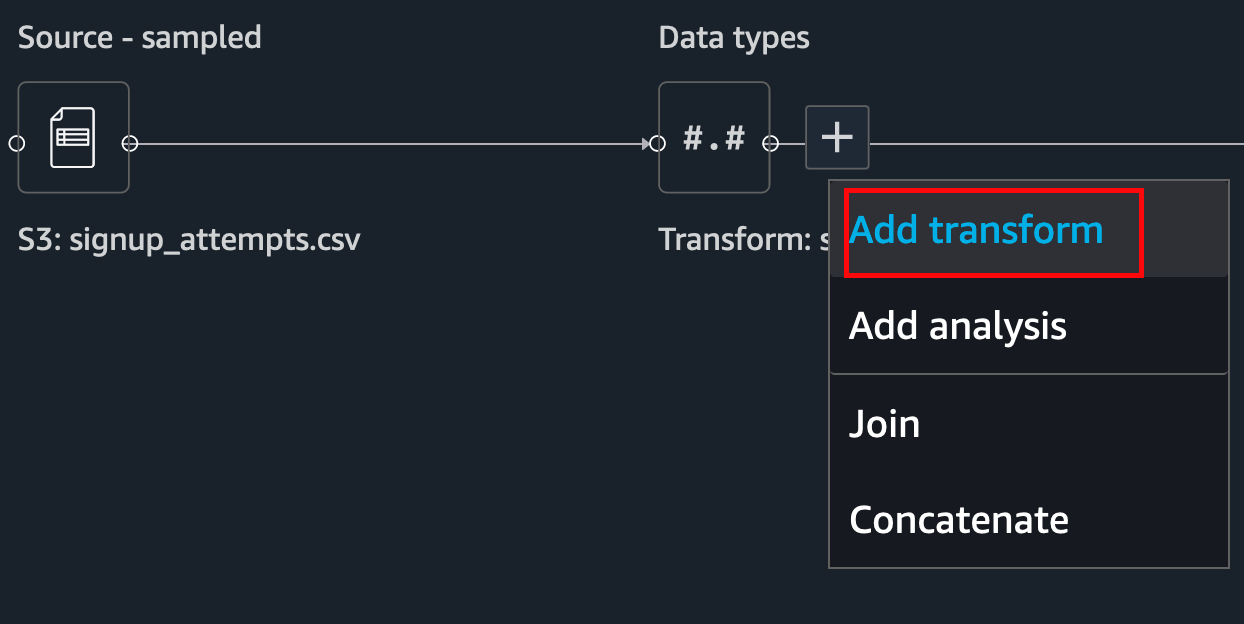Select Concatenate in the dropdown menu
The image size is (1244, 624).
[959, 519]
